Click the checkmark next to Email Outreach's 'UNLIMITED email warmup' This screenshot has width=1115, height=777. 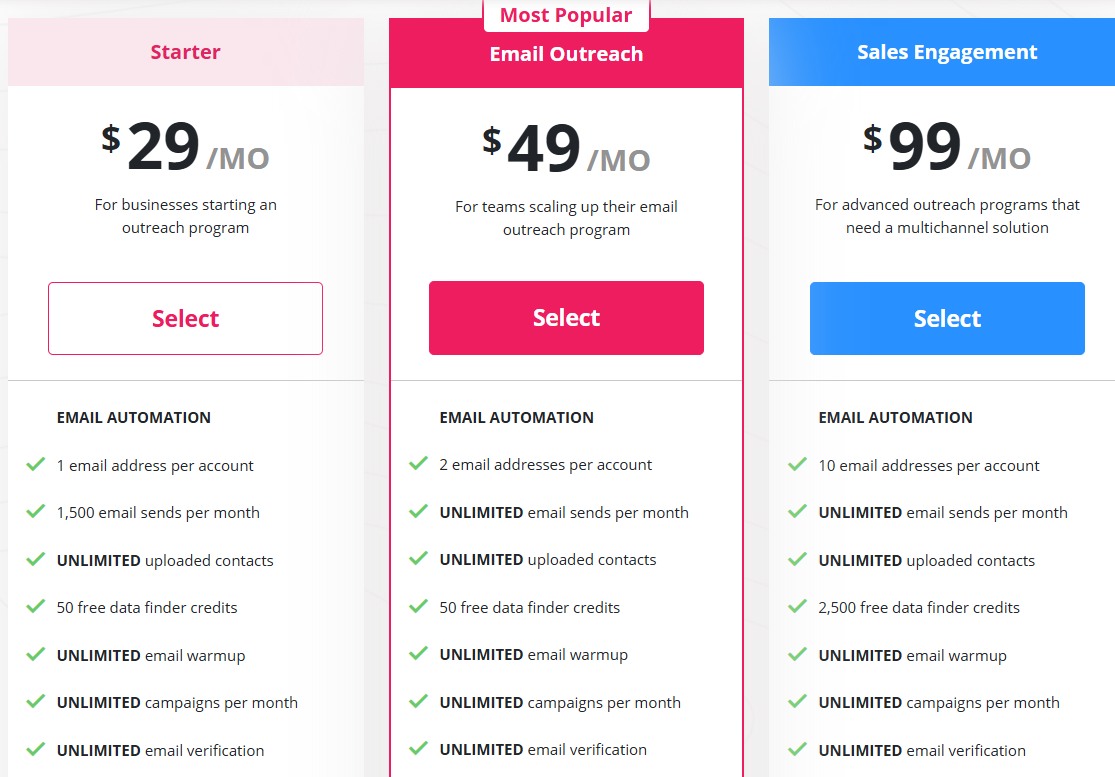tap(417, 655)
